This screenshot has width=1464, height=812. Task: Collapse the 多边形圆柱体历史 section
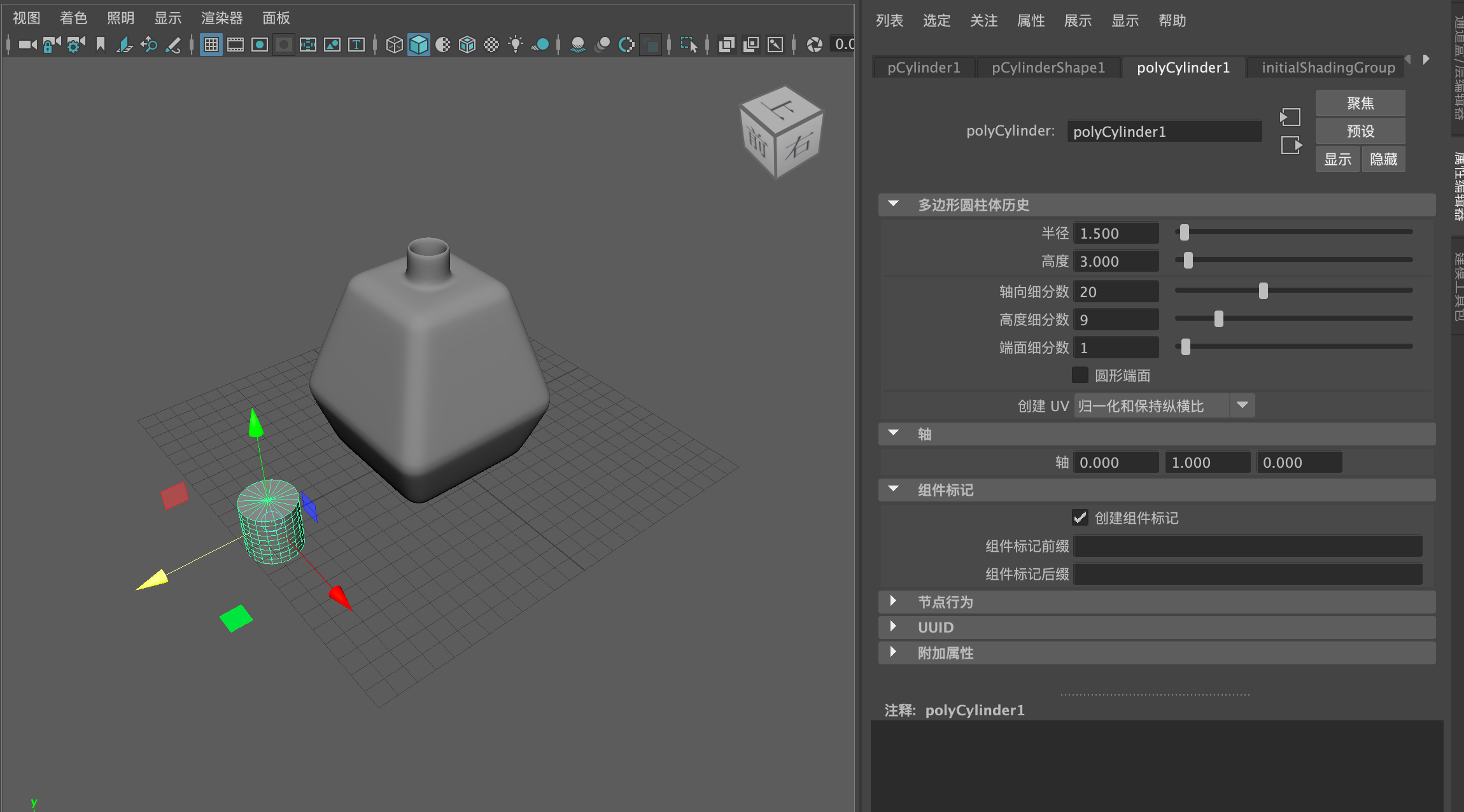point(894,204)
